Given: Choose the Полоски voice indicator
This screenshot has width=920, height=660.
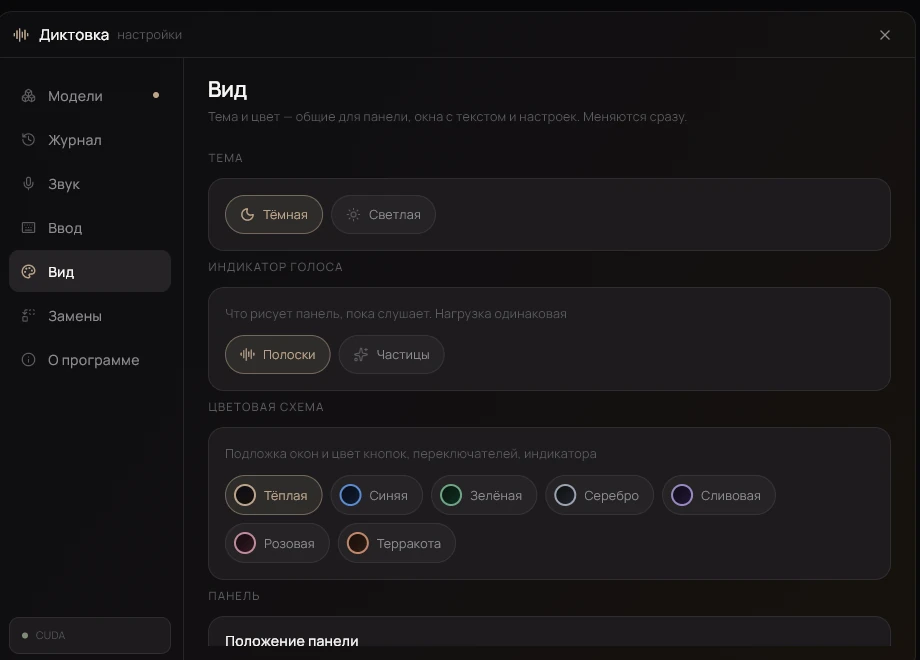Looking at the screenshot, I should tap(278, 354).
